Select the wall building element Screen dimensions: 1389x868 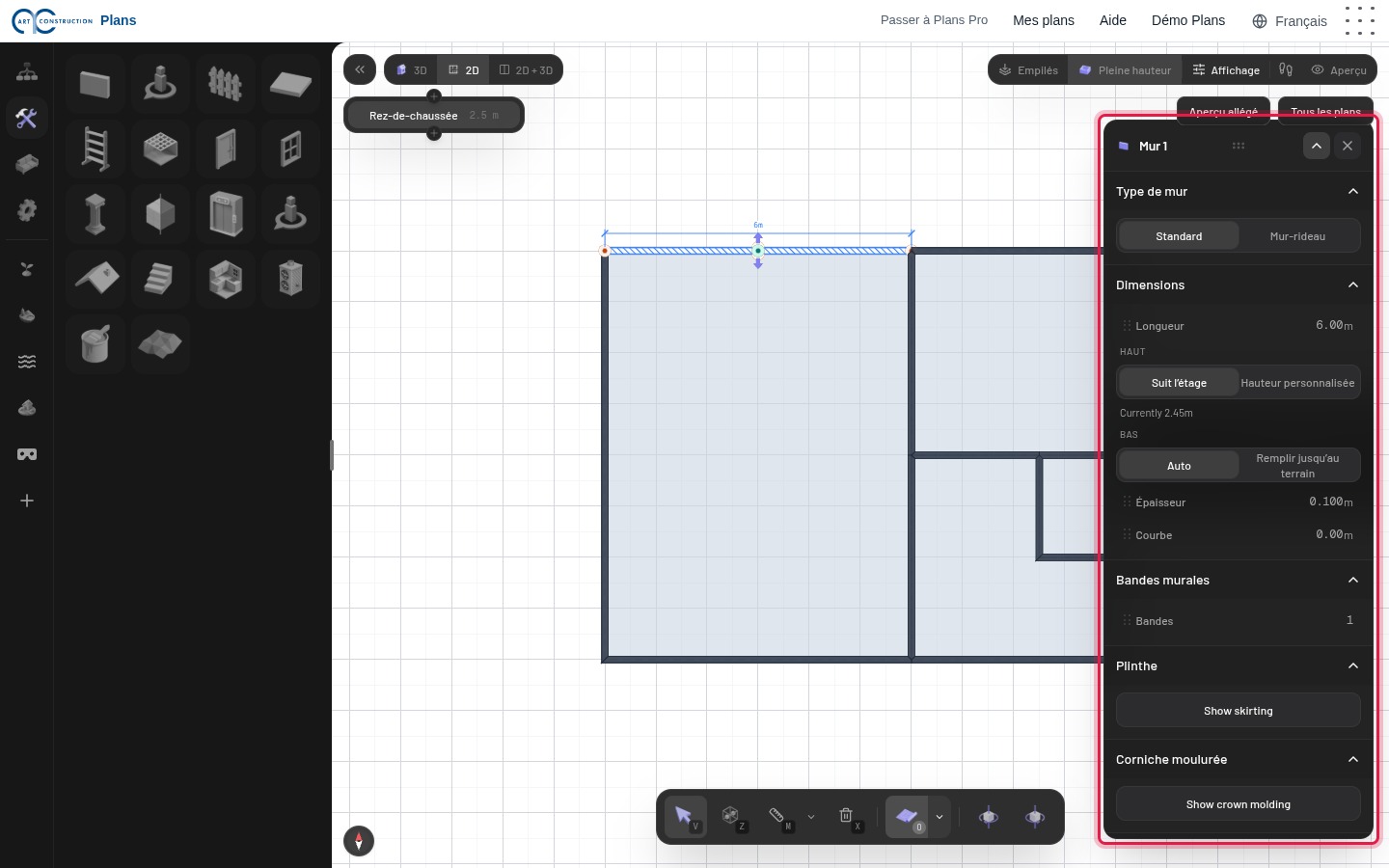pyautogui.click(x=95, y=85)
